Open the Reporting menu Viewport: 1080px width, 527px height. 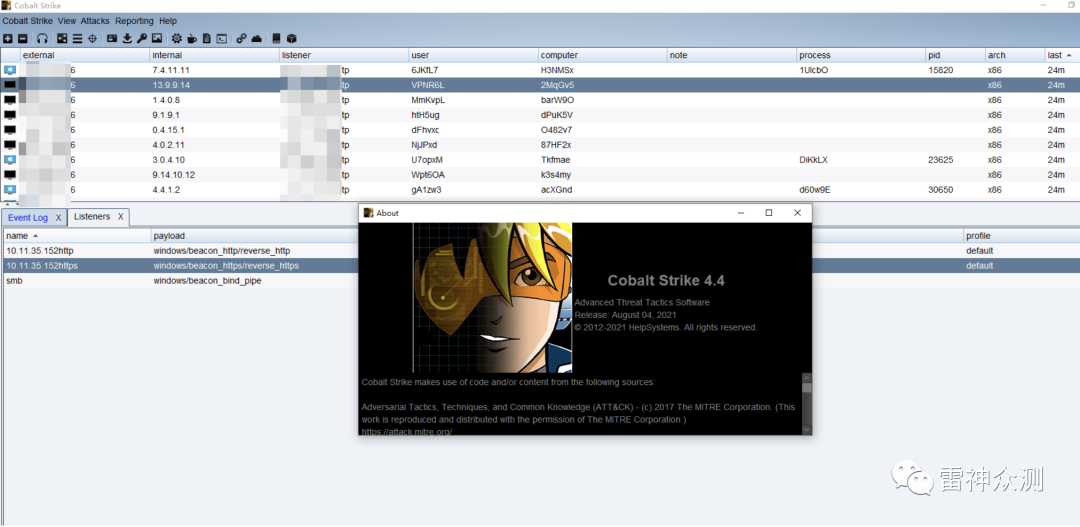[x=135, y=21]
